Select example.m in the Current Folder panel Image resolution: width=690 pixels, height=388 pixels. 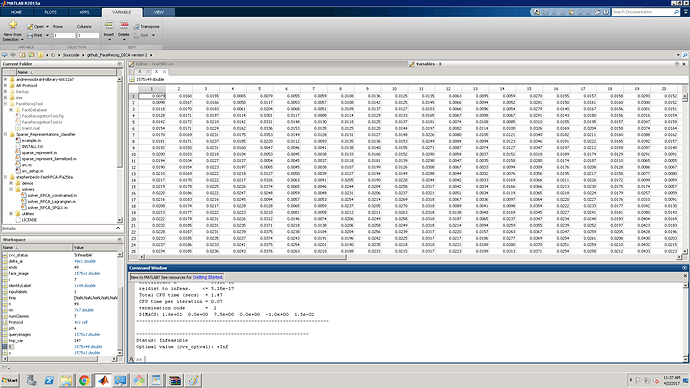[x=31, y=140]
